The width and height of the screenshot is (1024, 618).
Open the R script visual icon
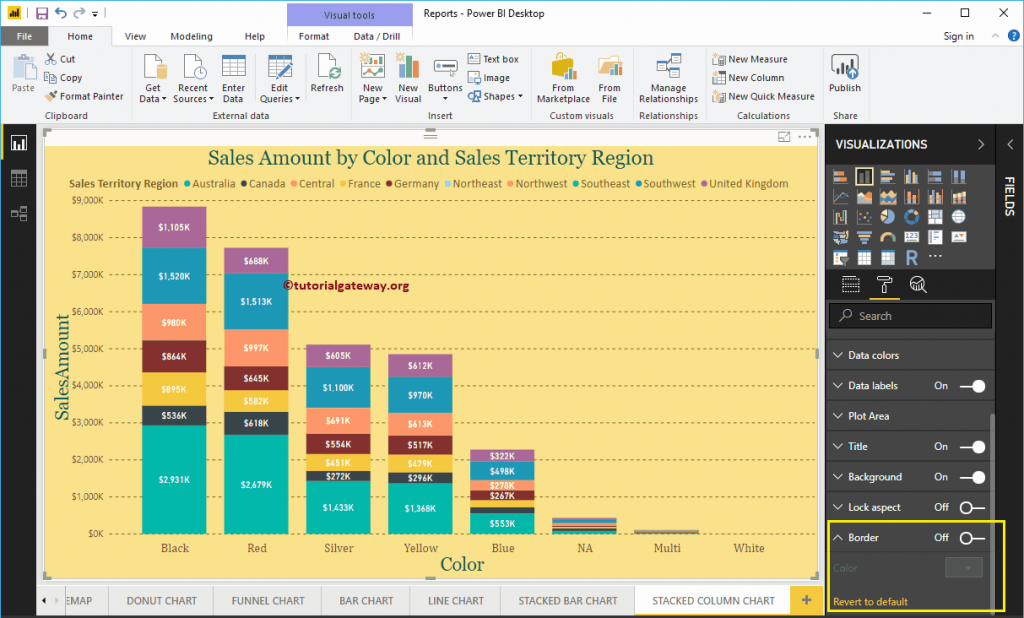[911, 257]
